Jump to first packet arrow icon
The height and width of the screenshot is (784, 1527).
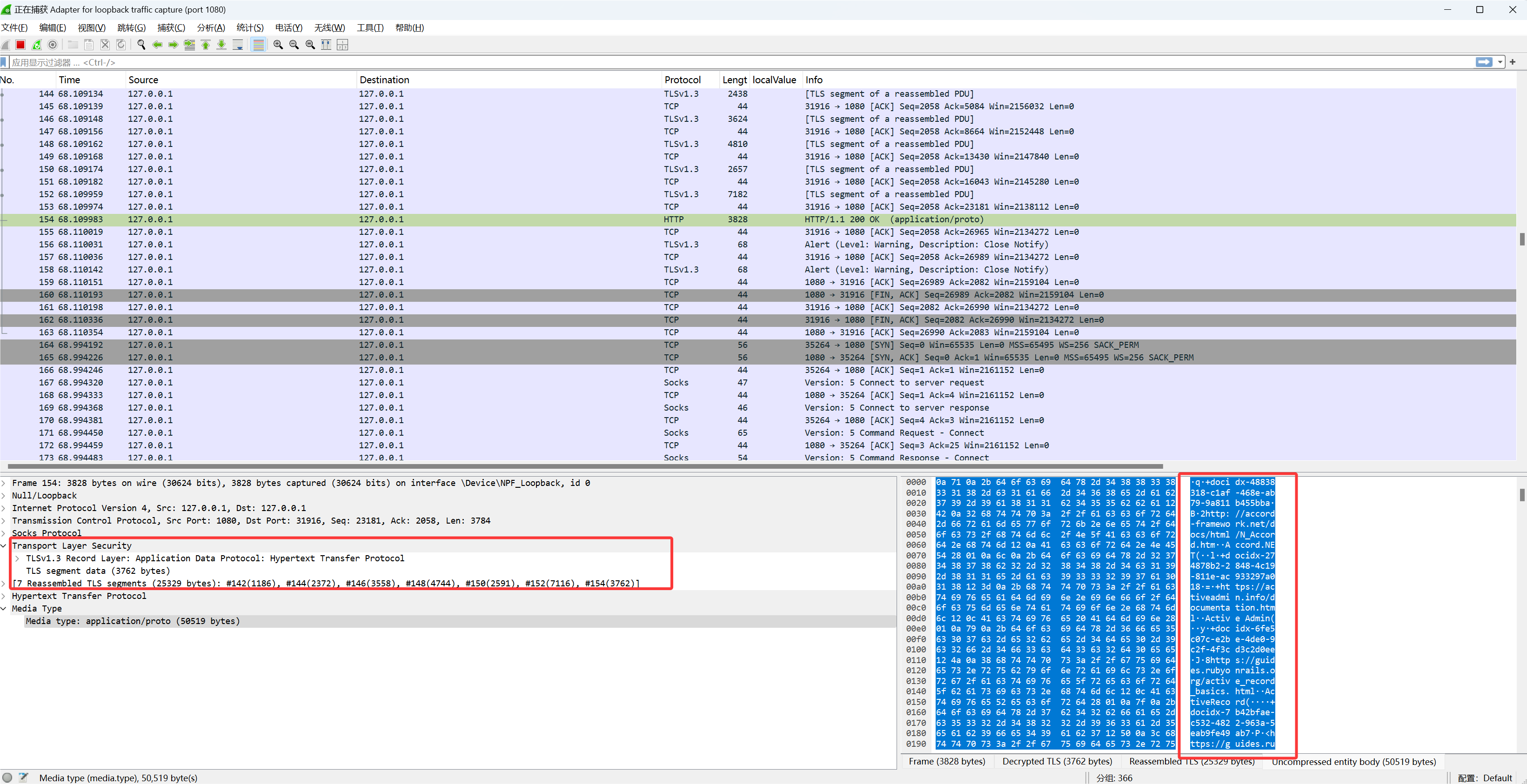point(205,45)
